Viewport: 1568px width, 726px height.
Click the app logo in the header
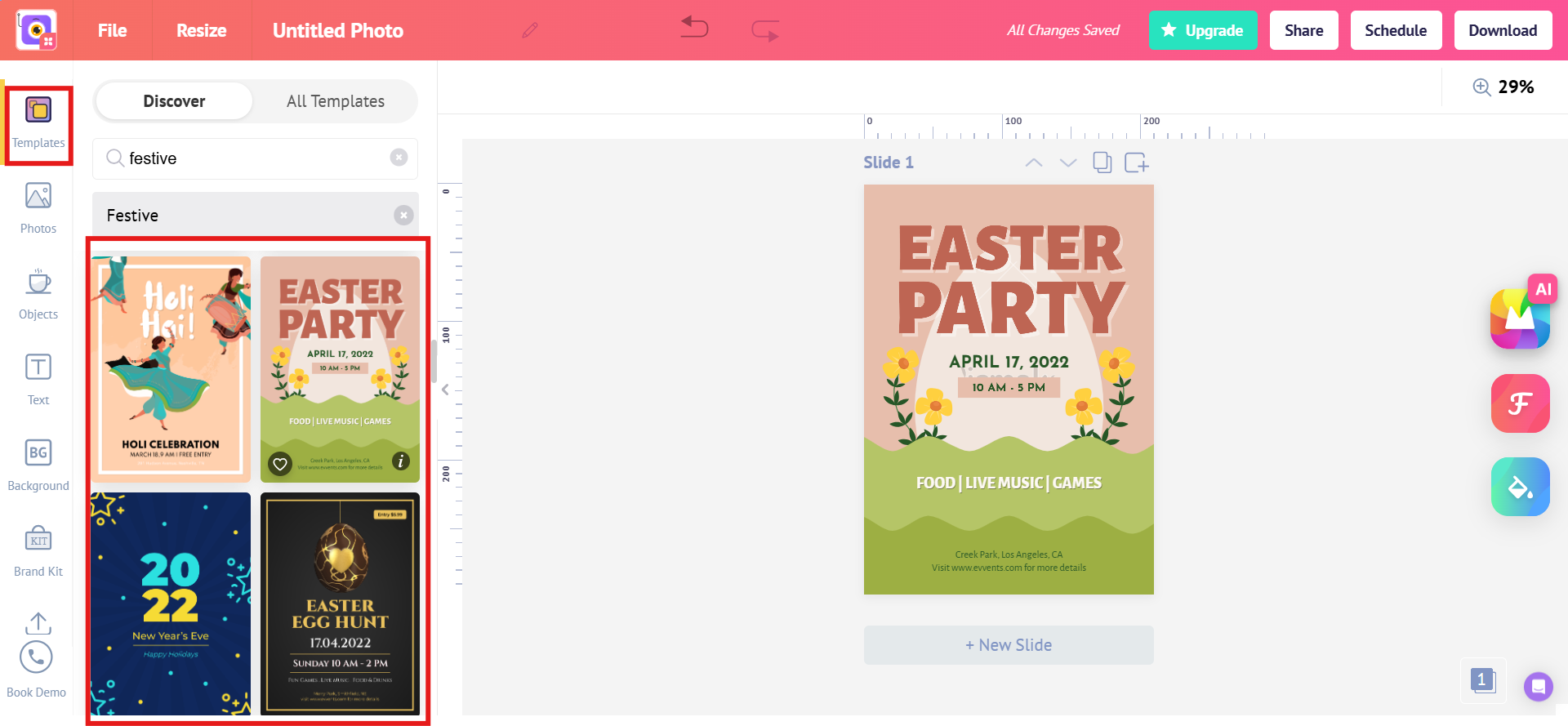(x=37, y=30)
